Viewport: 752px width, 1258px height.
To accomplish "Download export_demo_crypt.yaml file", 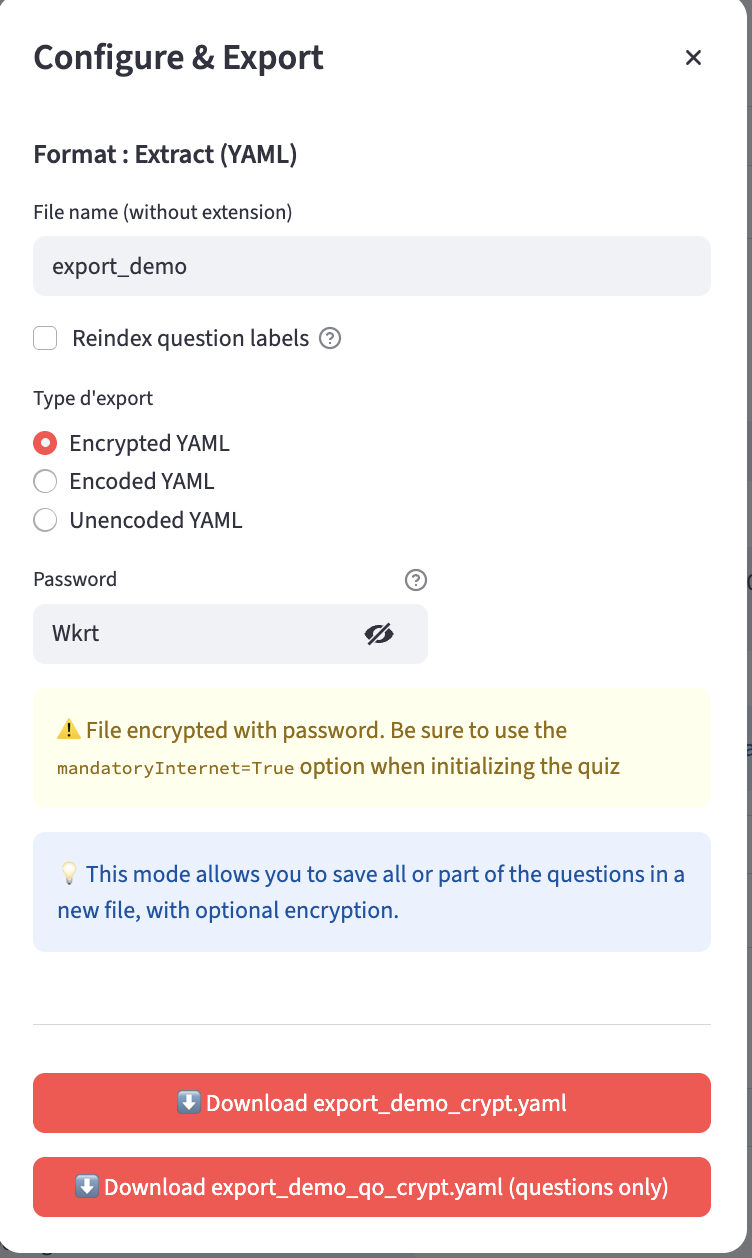I will click(372, 1103).
